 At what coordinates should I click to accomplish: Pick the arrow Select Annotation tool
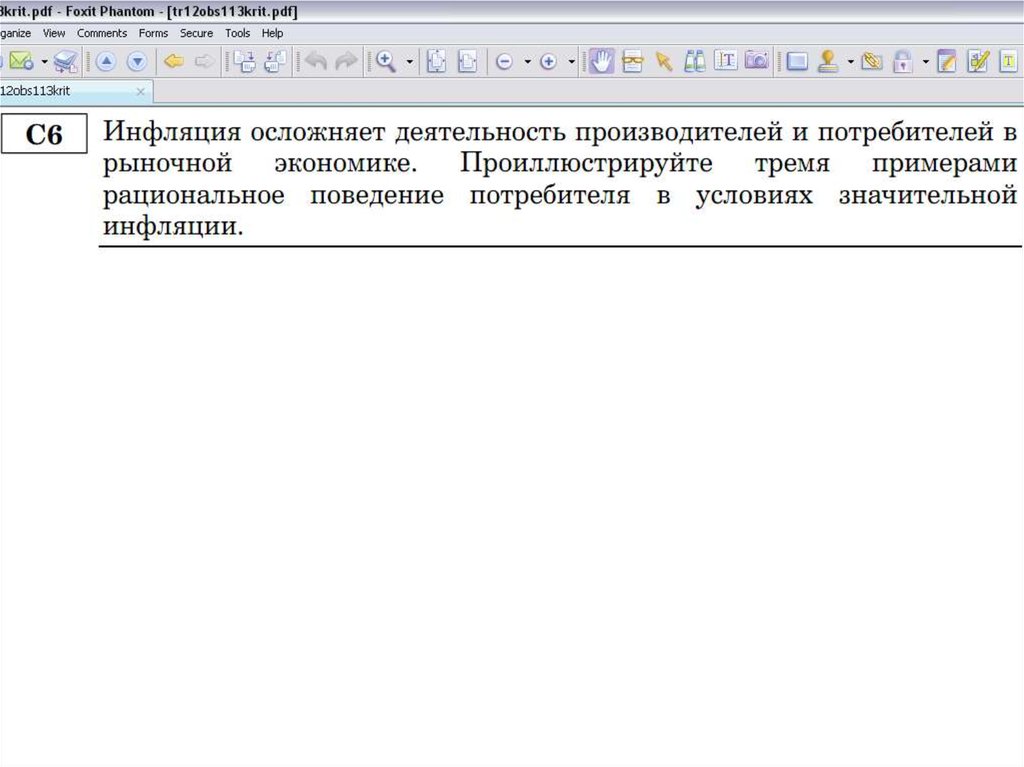663,62
